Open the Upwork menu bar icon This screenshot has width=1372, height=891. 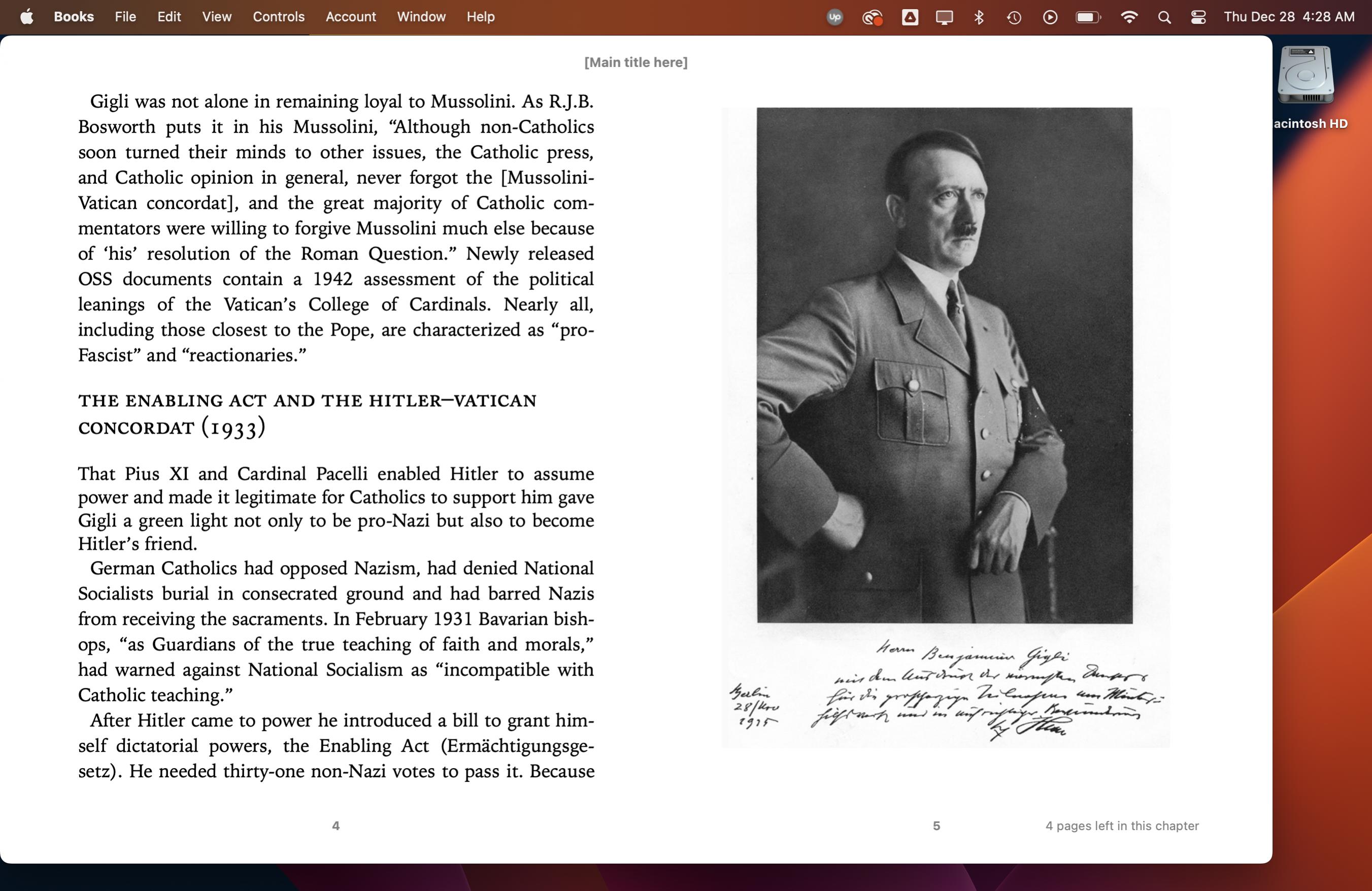[x=834, y=17]
